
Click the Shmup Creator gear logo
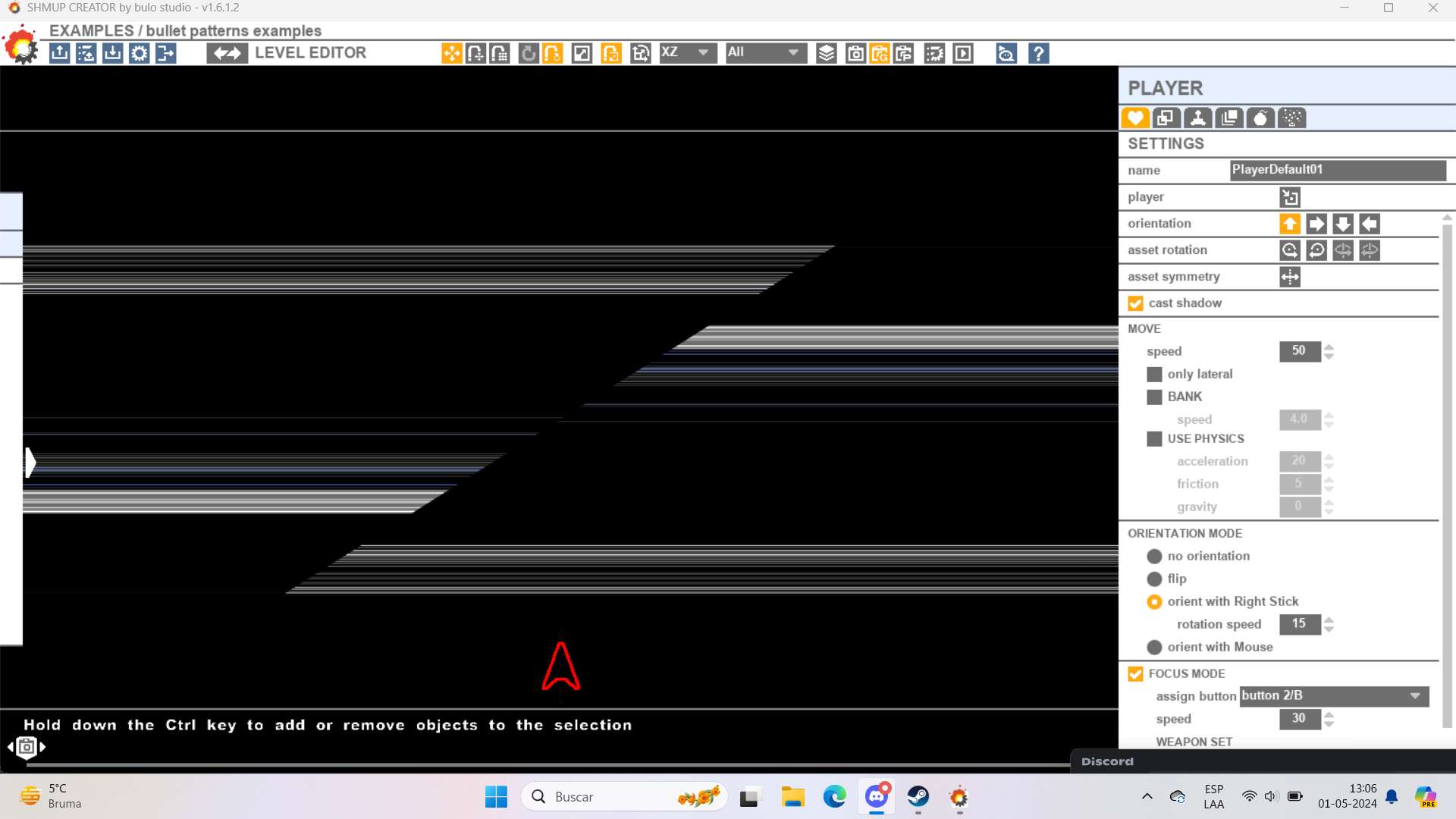(x=21, y=44)
